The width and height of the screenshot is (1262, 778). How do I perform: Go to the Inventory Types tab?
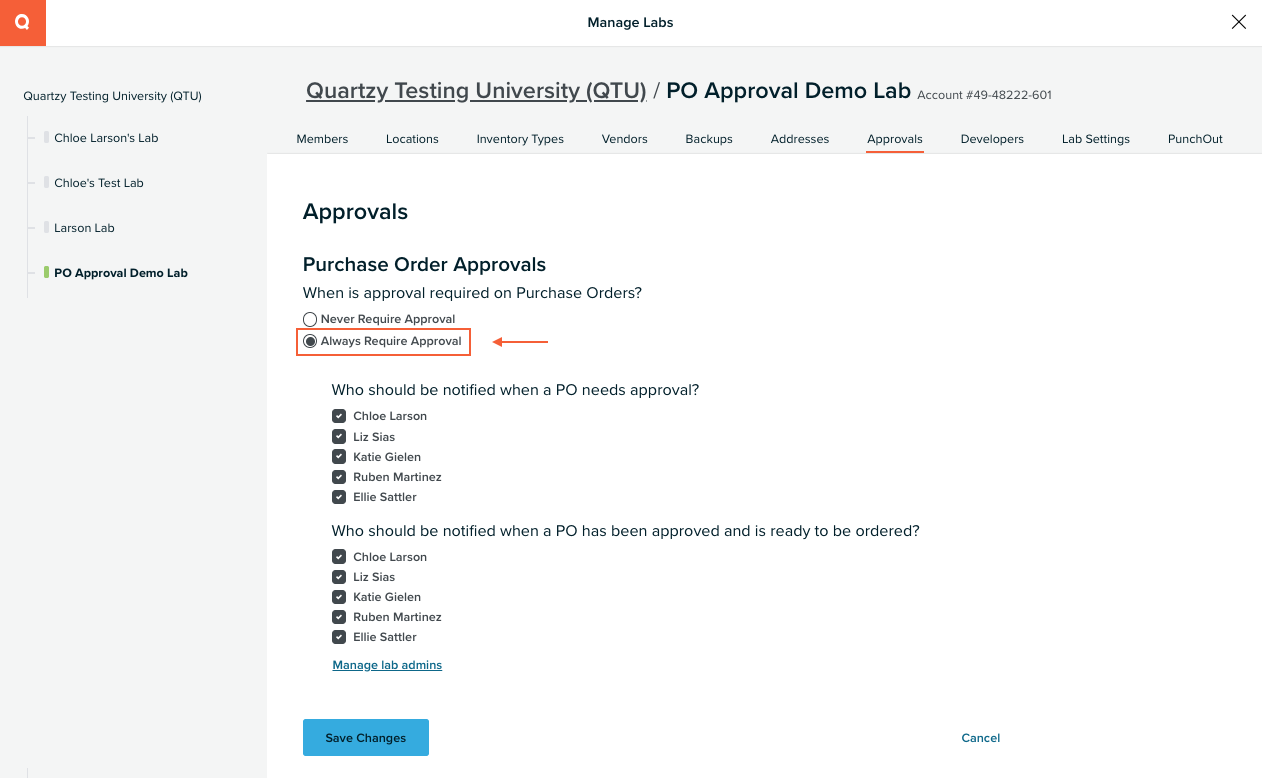(520, 139)
